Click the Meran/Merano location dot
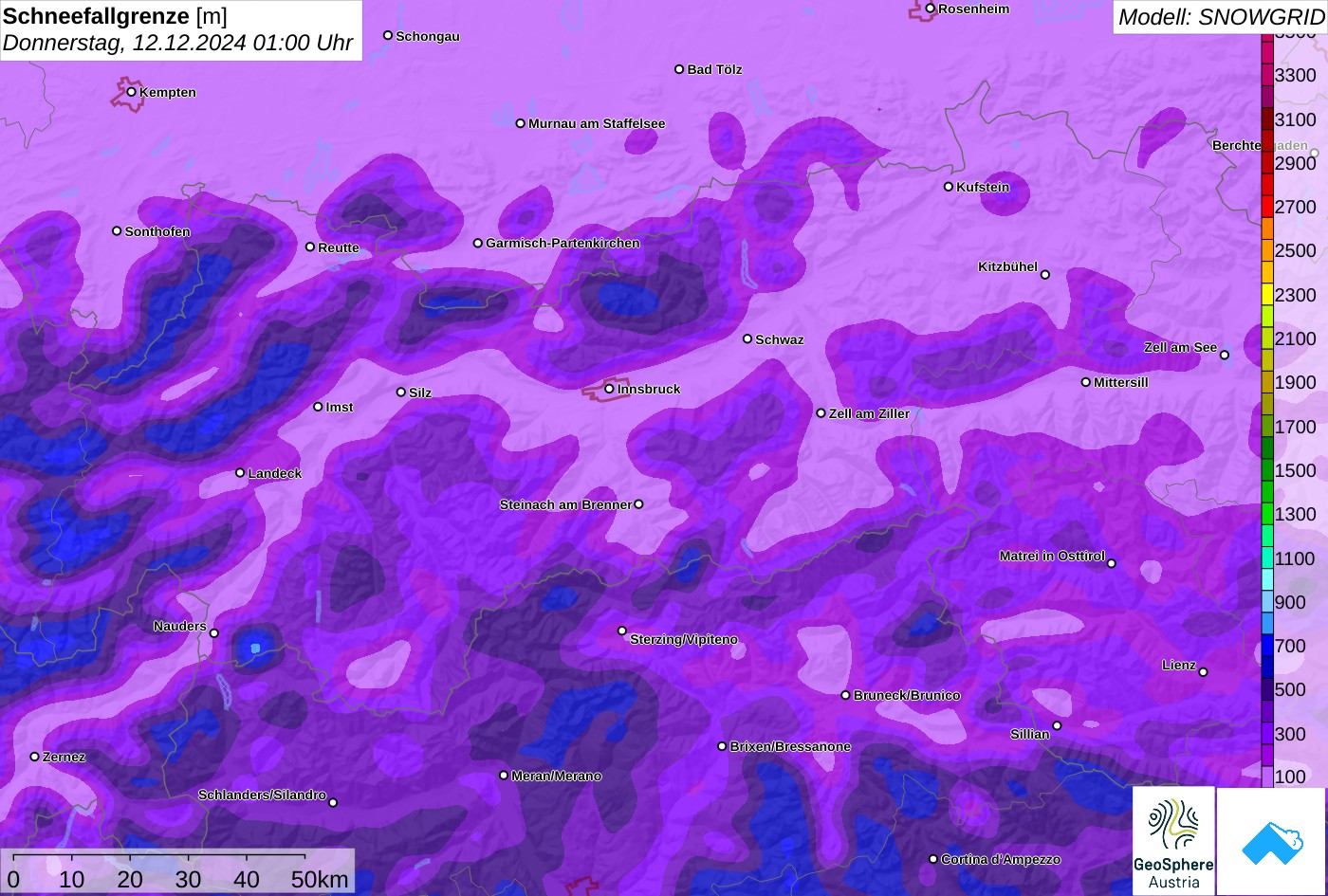This screenshot has height=896, width=1328. pos(504,775)
